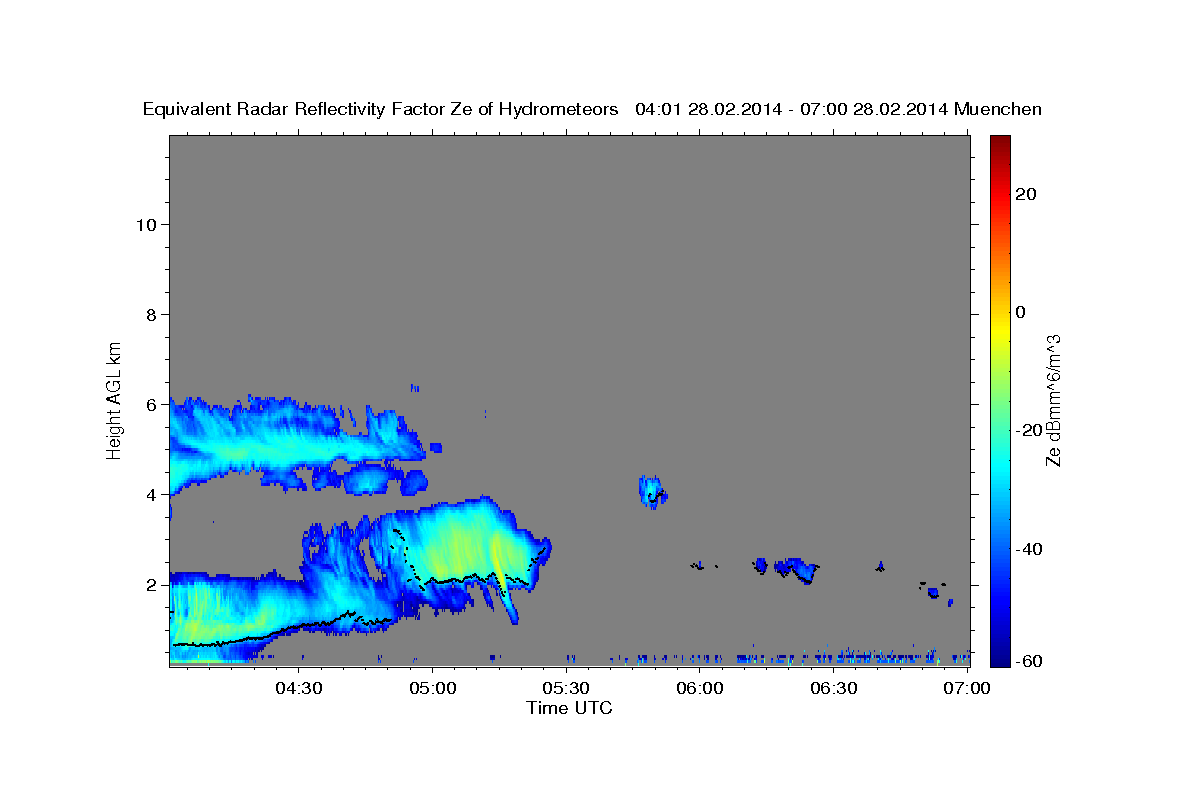Click the height tick label 2
Image resolution: width=1200 pixels, height=800 pixels.
pos(151,585)
